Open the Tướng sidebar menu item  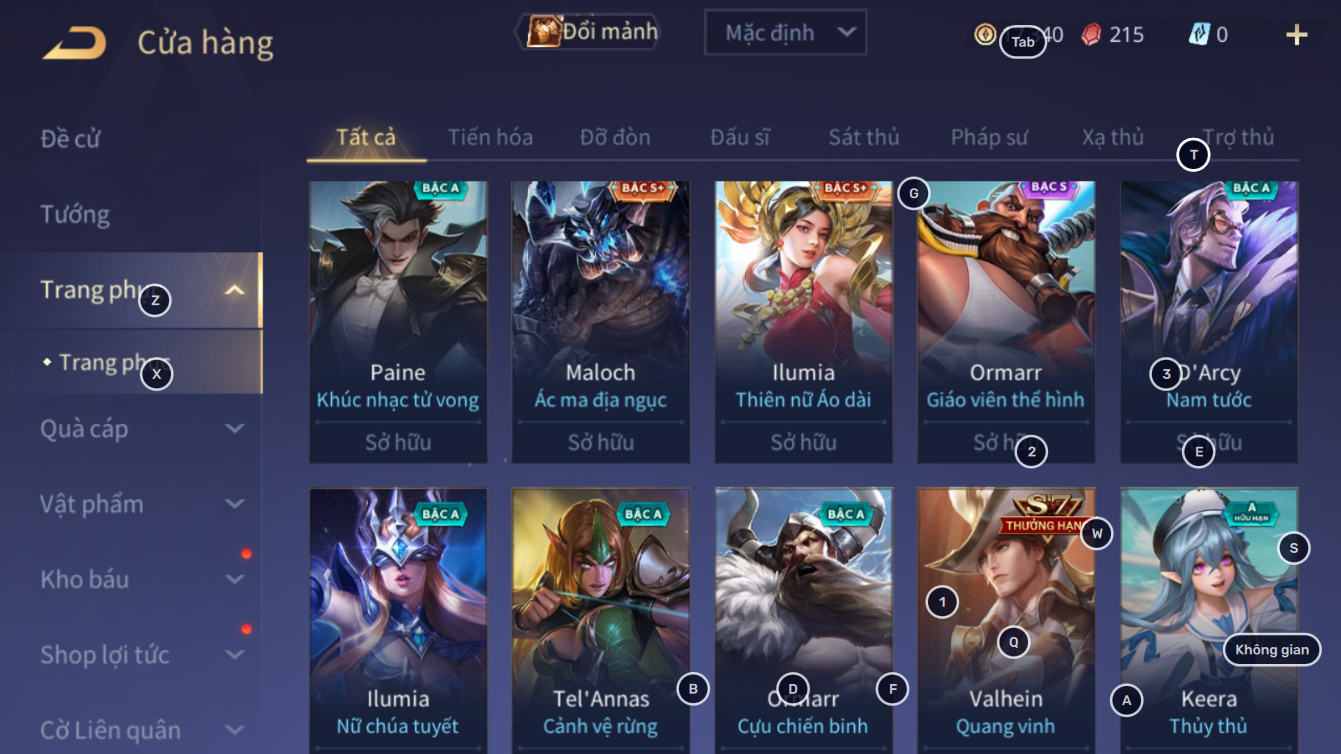[x=75, y=214]
